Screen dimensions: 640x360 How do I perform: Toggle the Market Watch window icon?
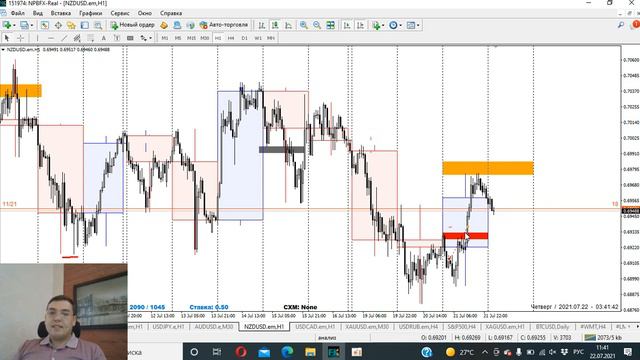coord(44,25)
